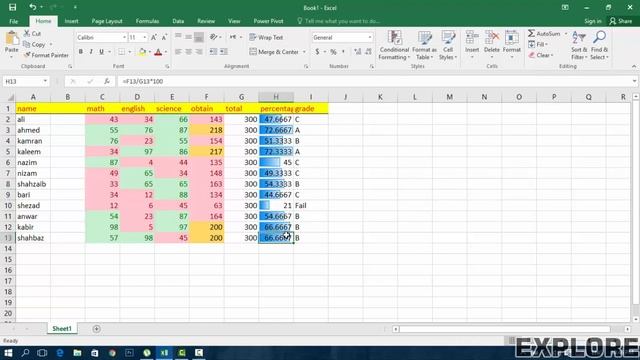
Task: Delete cells with the Delete button
Action: pos(491,44)
